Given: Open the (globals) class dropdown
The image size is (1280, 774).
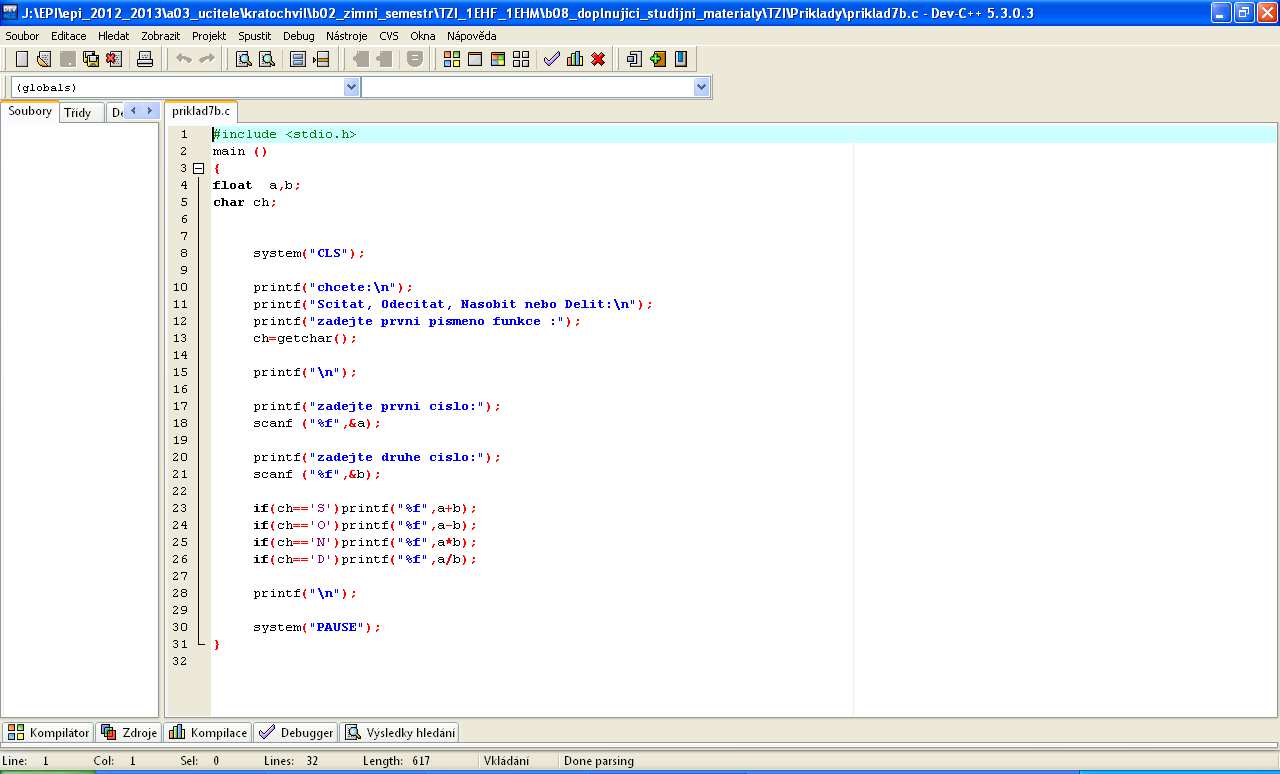Looking at the screenshot, I should point(351,87).
